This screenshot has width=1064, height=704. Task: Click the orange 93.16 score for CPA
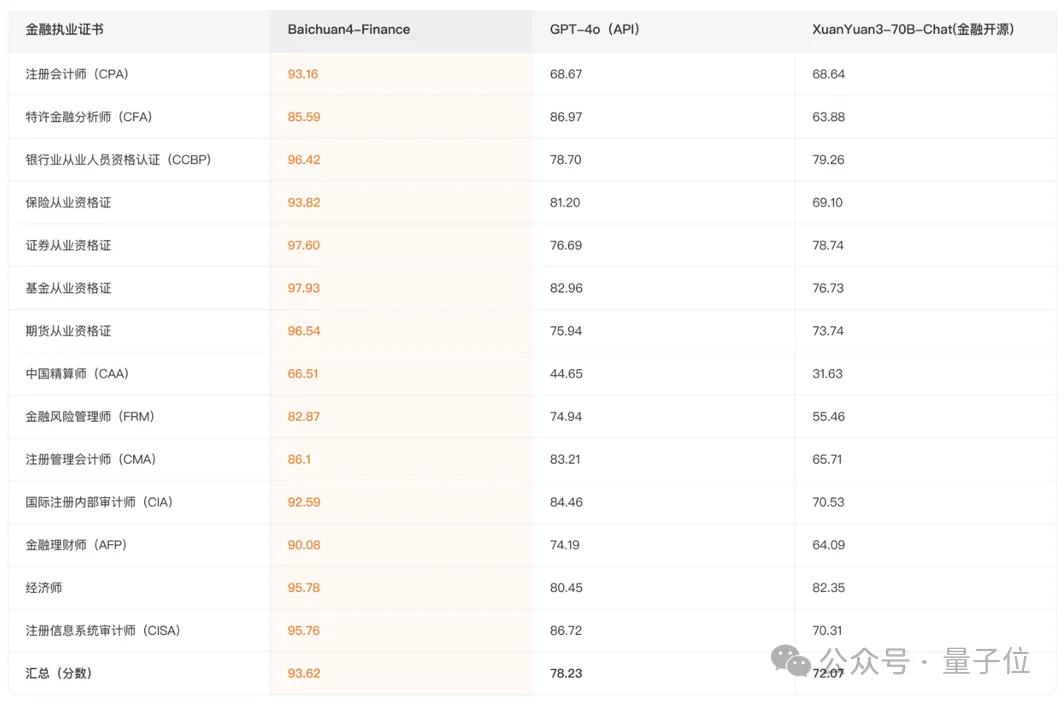pyautogui.click(x=303, y=74)
